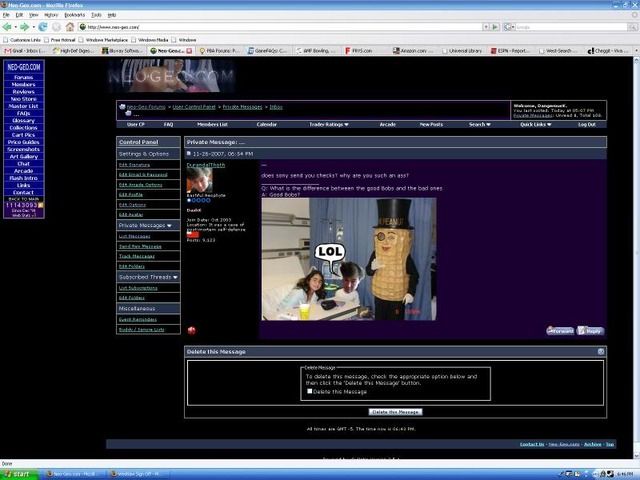Click the Log Out link
This screenshot has height=480, width=640.
586,125
